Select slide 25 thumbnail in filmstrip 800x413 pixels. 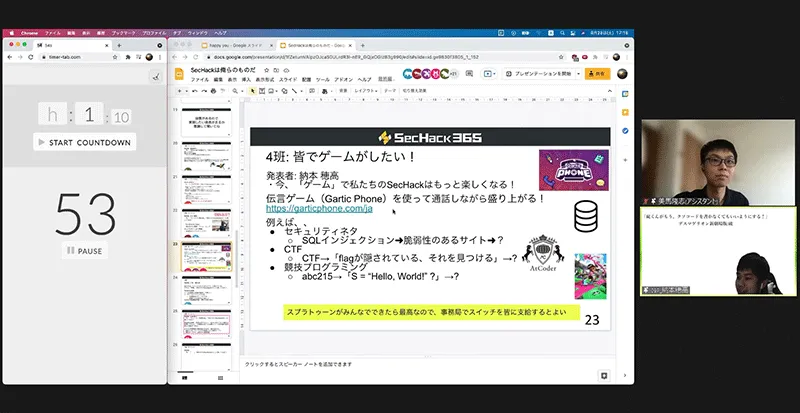(x=206, y=324)
